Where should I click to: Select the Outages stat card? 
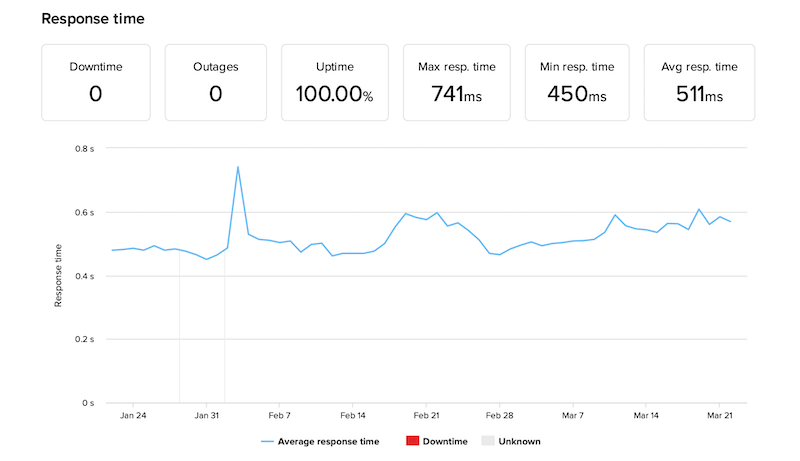click(x=215, y=82)
